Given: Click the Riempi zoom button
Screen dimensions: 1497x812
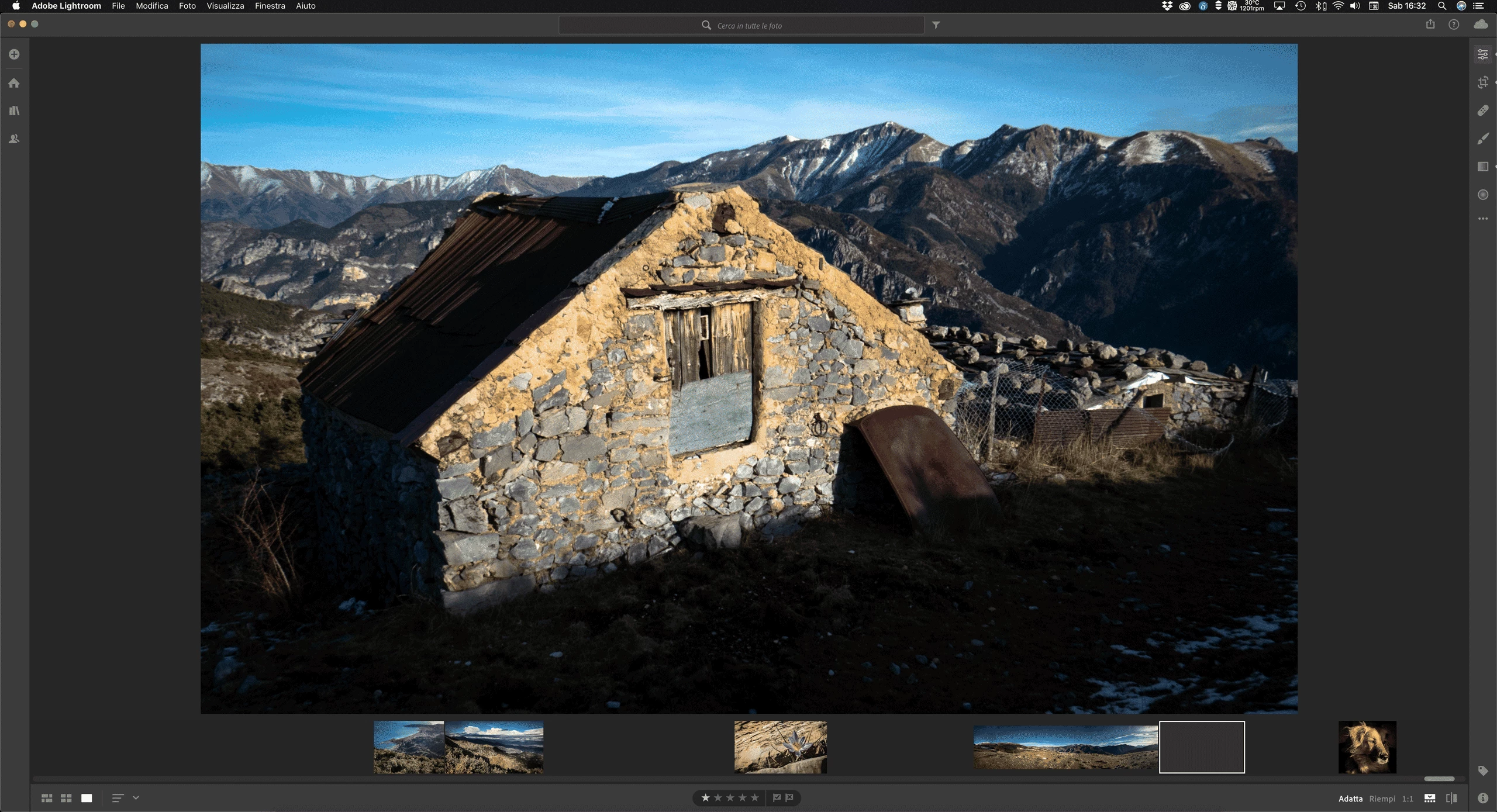Looking at the screenshot, I should (x=1382, y=799).
